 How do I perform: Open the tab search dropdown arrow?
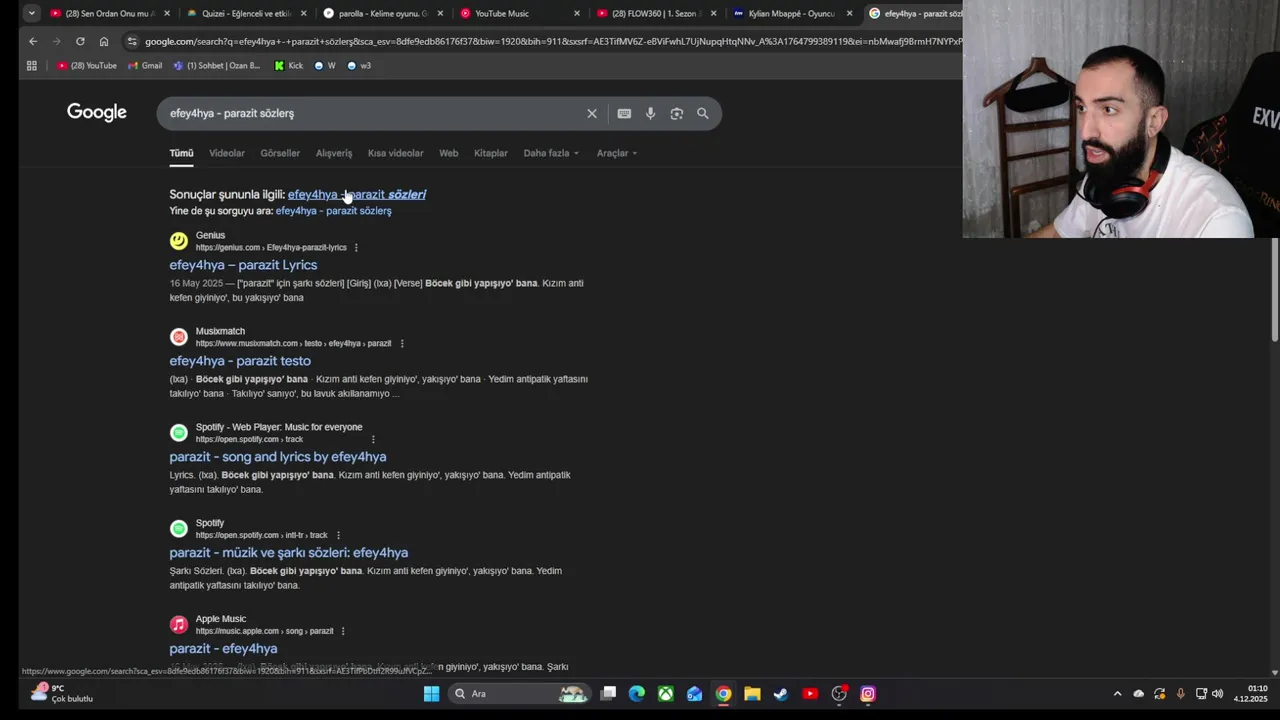[x=32, y=13]
